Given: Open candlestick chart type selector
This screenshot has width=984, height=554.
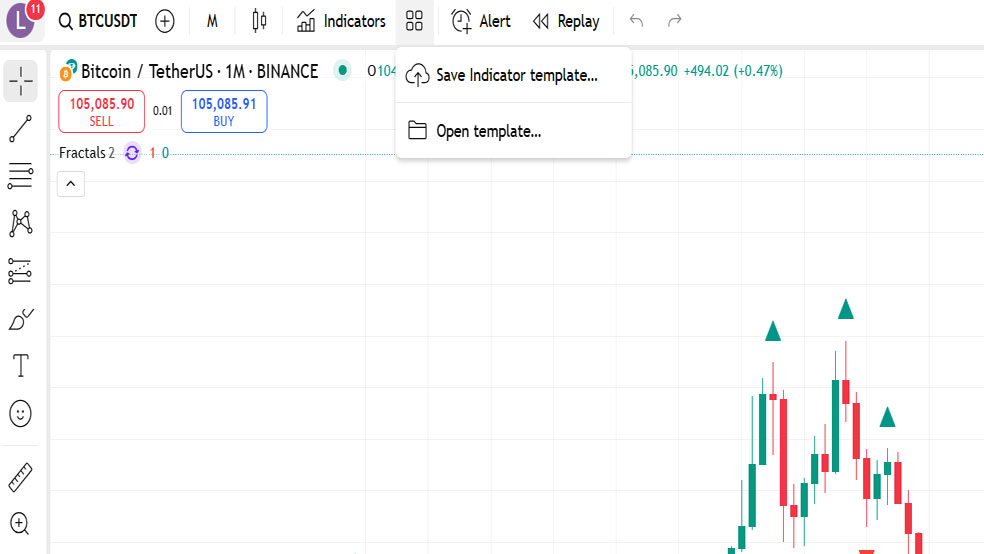Looking at the screenshot, I should [x=259, y=21].
